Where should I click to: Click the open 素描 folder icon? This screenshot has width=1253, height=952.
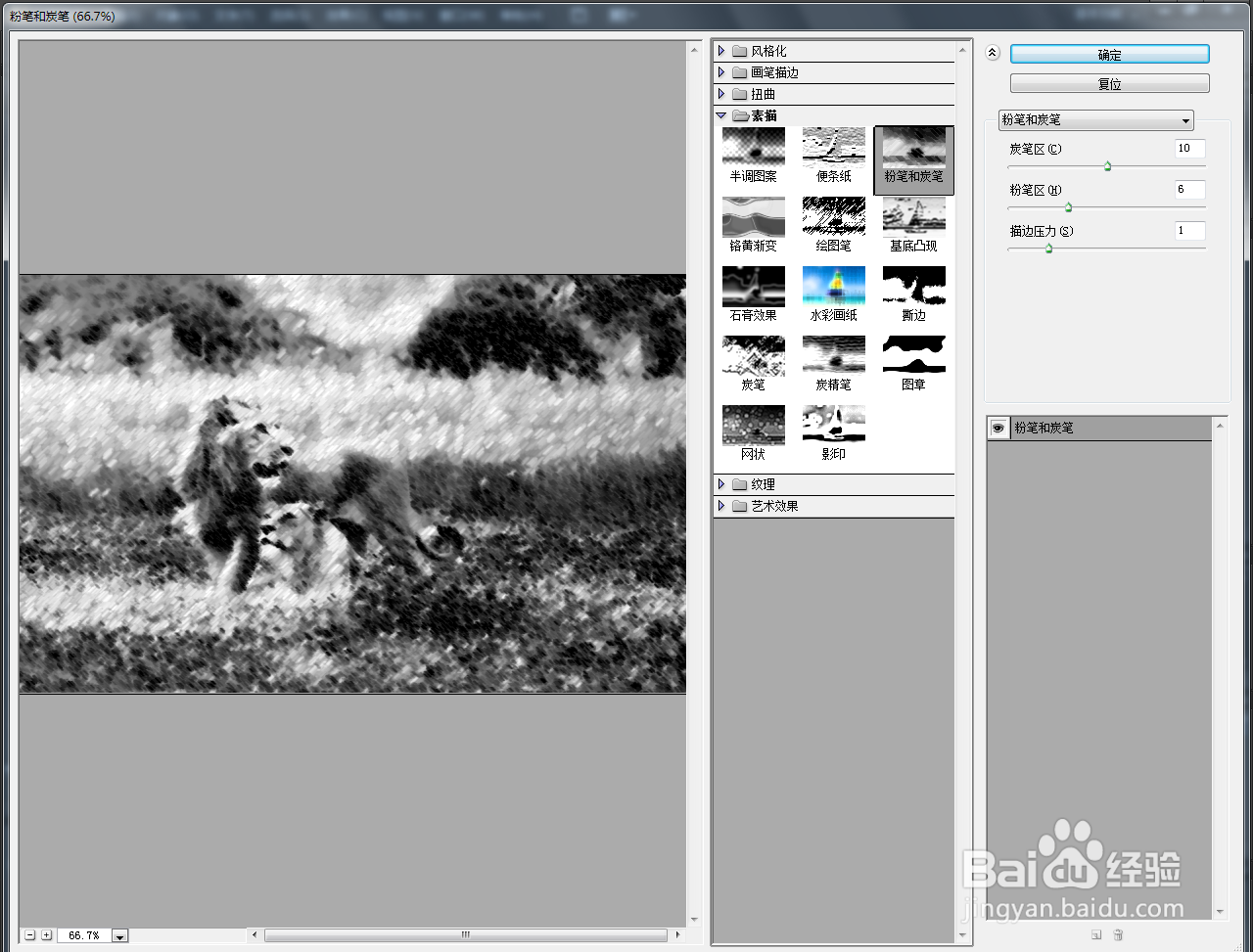[740, 115]
